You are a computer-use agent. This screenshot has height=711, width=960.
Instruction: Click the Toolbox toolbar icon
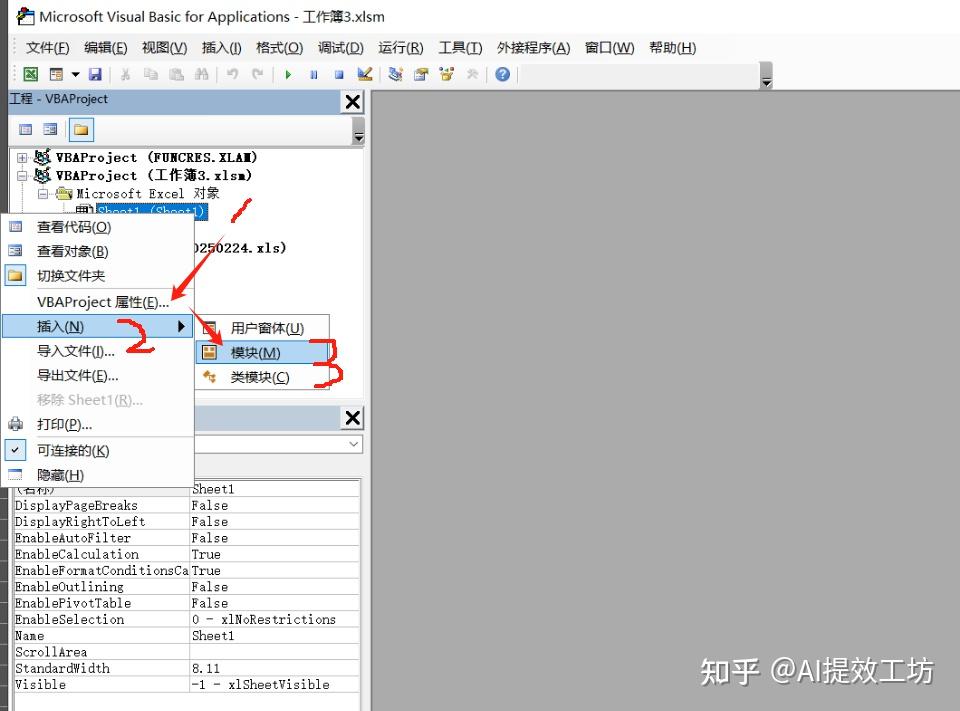point(472,74)
